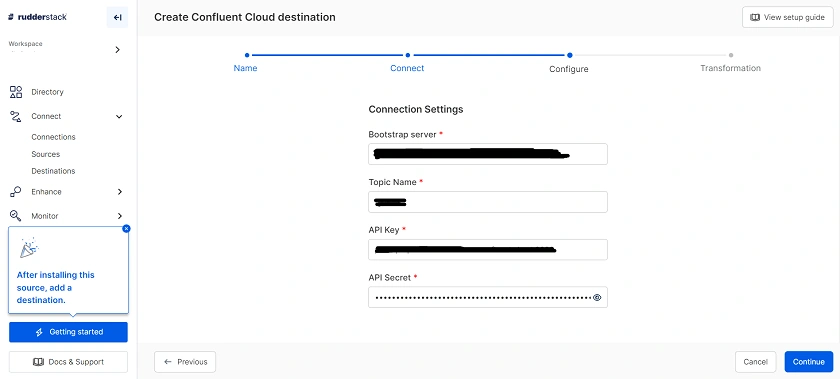This screenshot has height=379, width=840.
Task: Reveal the API Secret with eye icon
Action: [597, 298]
